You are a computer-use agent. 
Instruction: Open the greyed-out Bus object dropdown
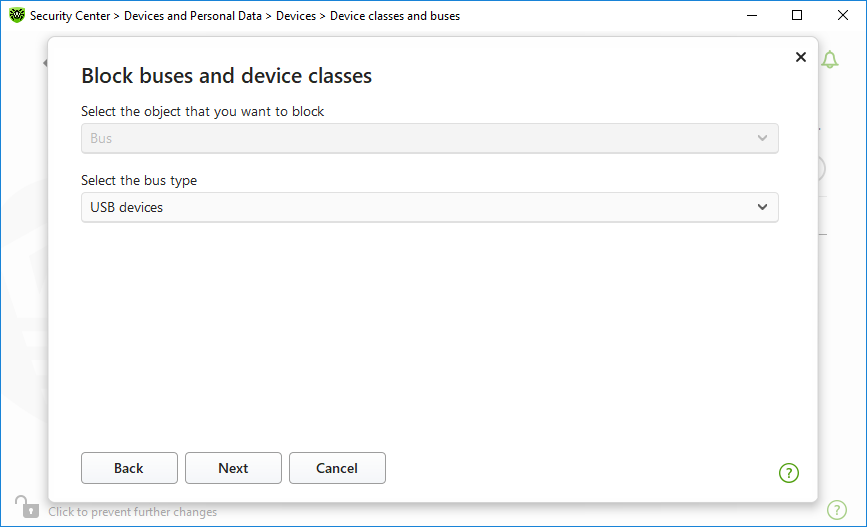click(430, 138)
